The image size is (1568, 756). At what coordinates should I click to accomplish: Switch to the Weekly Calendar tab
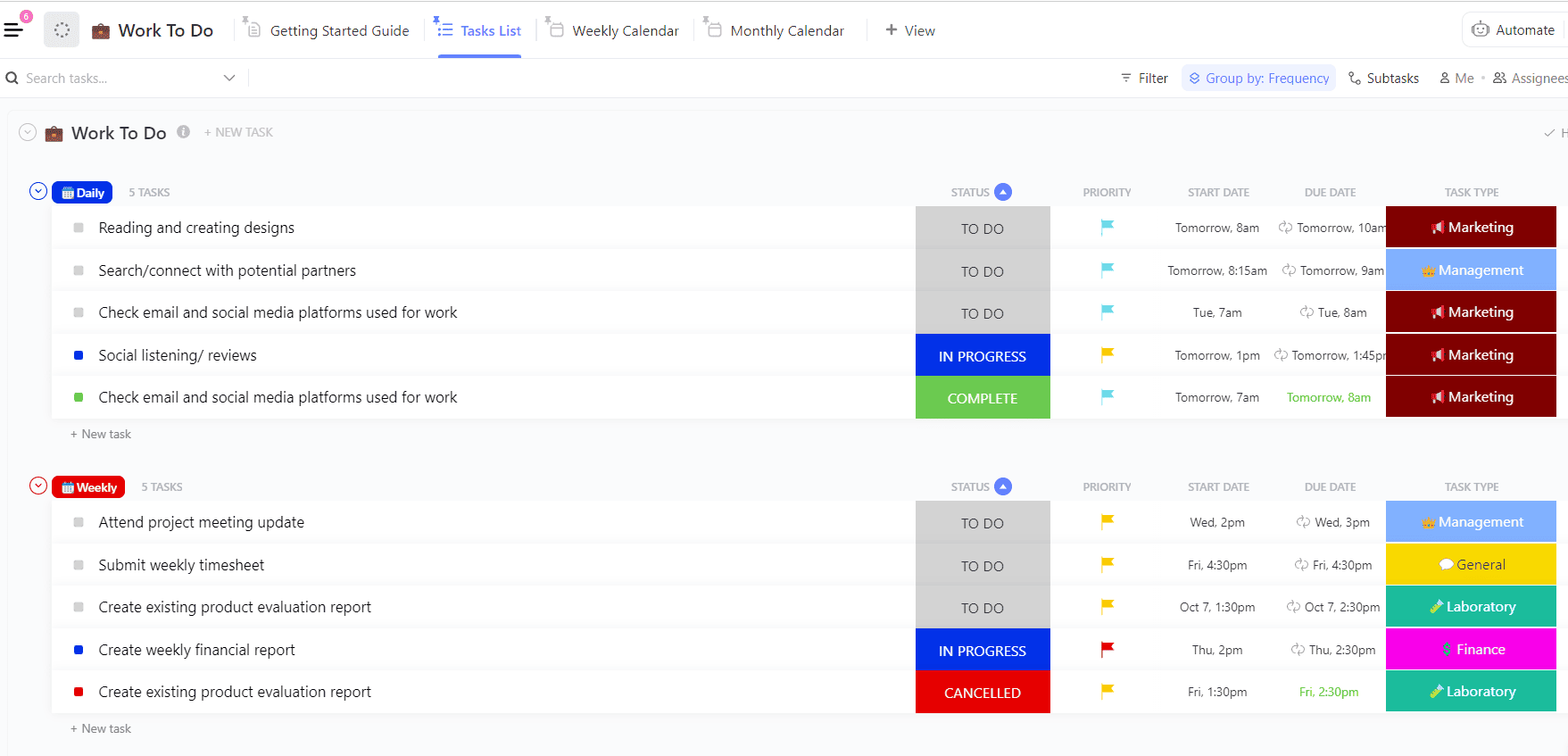coord(625,30)
